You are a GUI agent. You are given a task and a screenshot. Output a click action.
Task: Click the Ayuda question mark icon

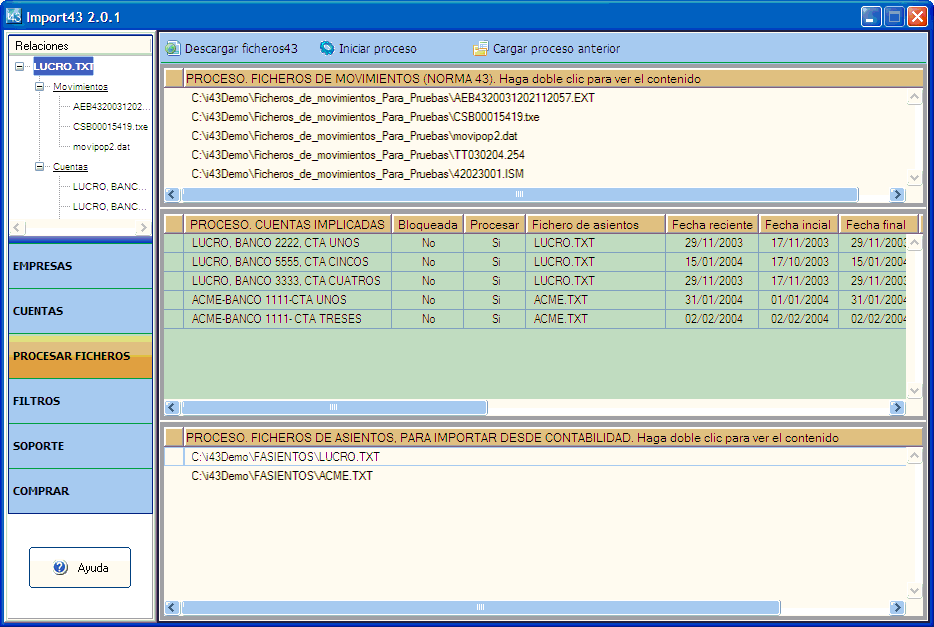pos(60,568)
